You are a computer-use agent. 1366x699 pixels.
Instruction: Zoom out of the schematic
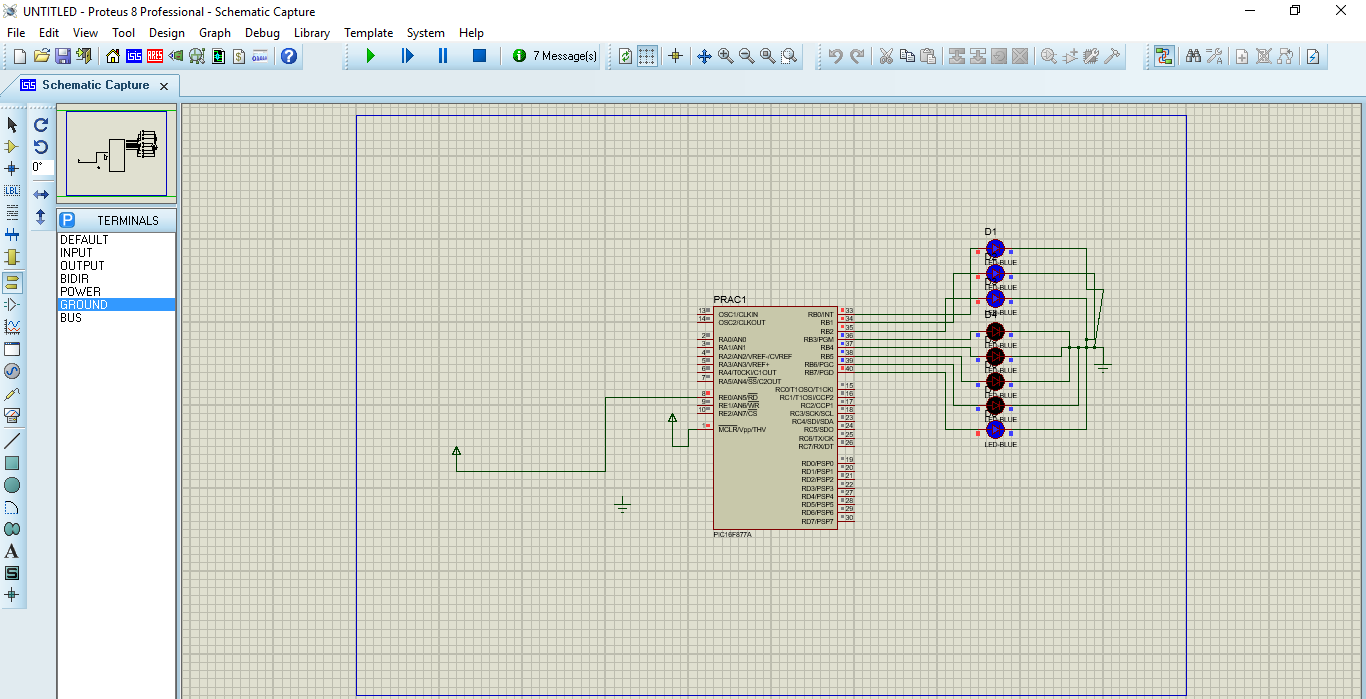pyautogui.click(x=746, y=56)
